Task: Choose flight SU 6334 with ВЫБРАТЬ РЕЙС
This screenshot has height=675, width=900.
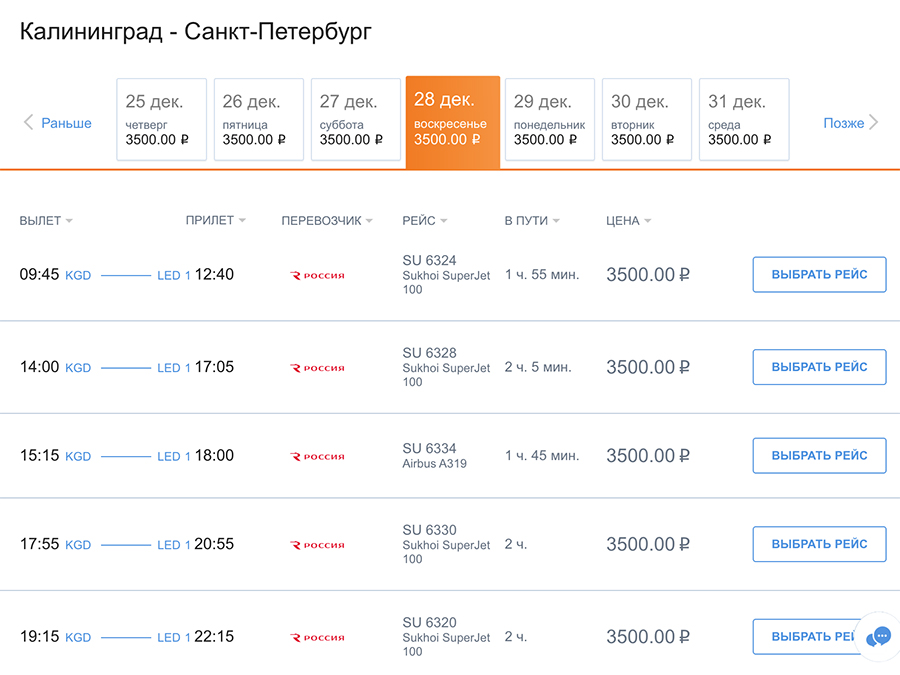Action: [819, 455]
